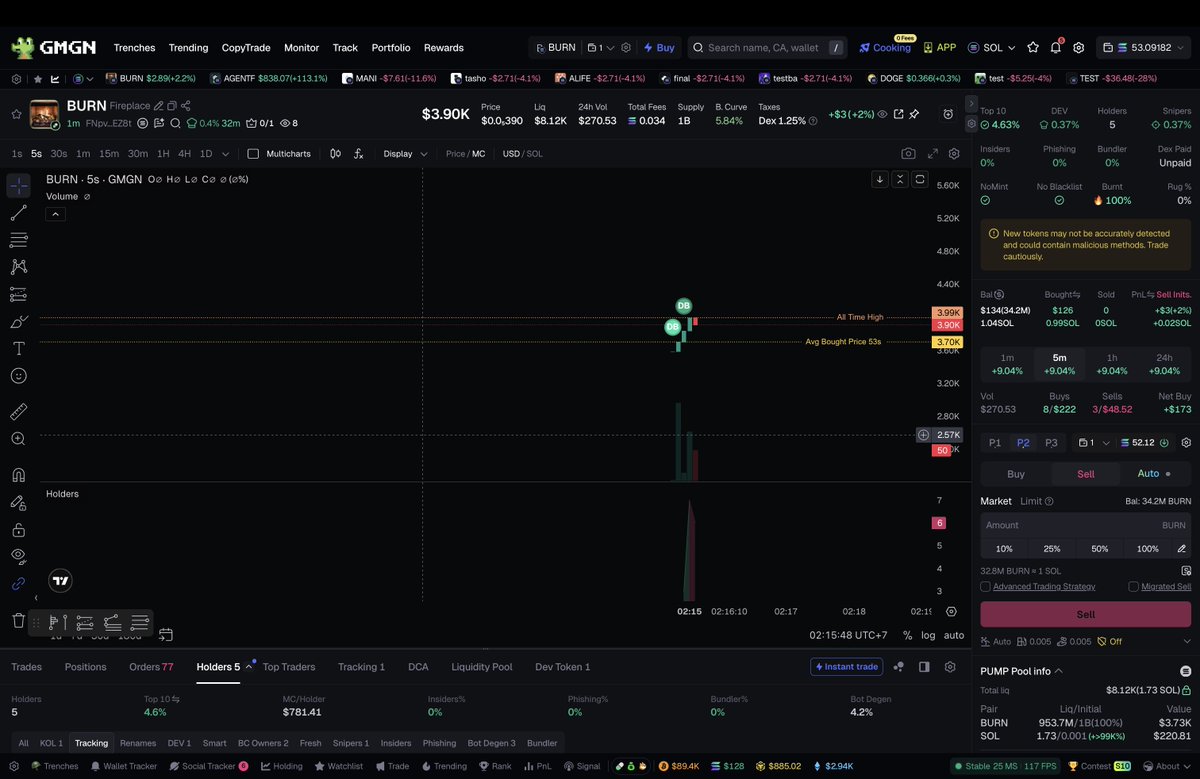Take a chart screenshot with camera icon

[x=908, y=154]
